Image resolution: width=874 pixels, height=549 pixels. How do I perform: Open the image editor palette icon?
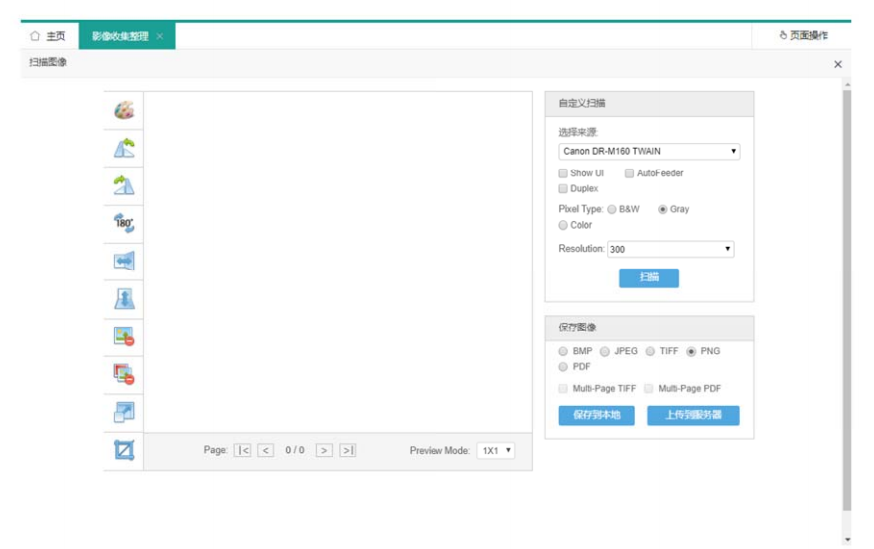124,110
